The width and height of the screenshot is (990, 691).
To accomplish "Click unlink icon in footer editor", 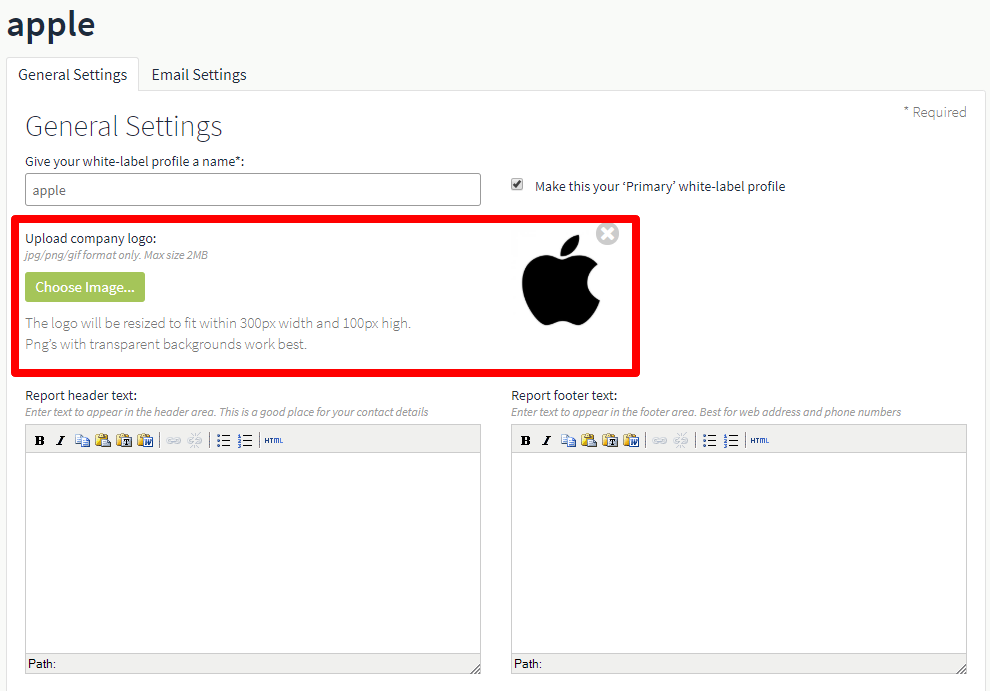I will tap(681, 440).
